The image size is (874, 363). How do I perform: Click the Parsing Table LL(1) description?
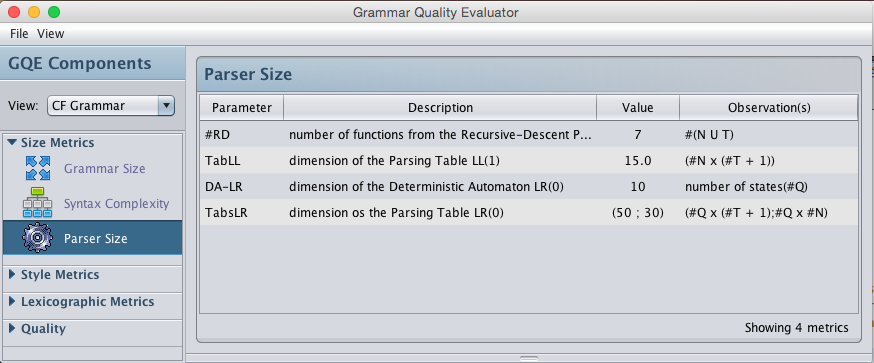coord(440,161)
